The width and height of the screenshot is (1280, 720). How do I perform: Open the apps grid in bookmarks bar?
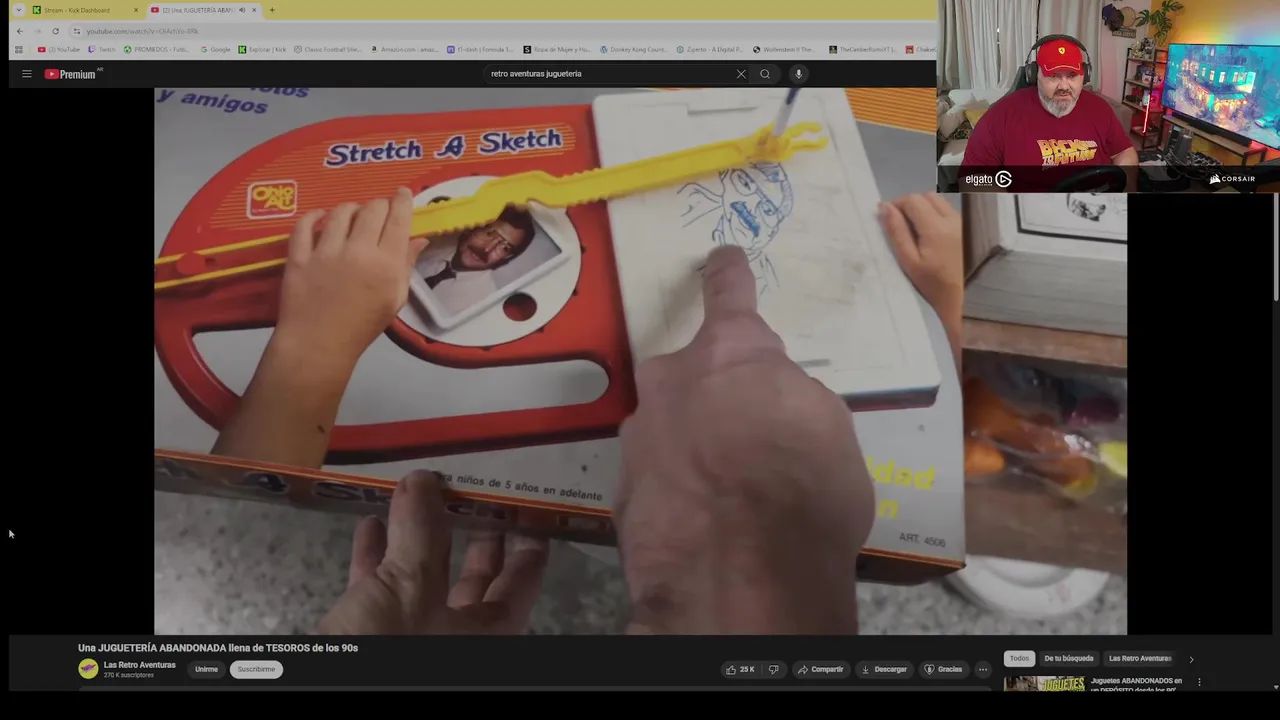pos(18,49)
